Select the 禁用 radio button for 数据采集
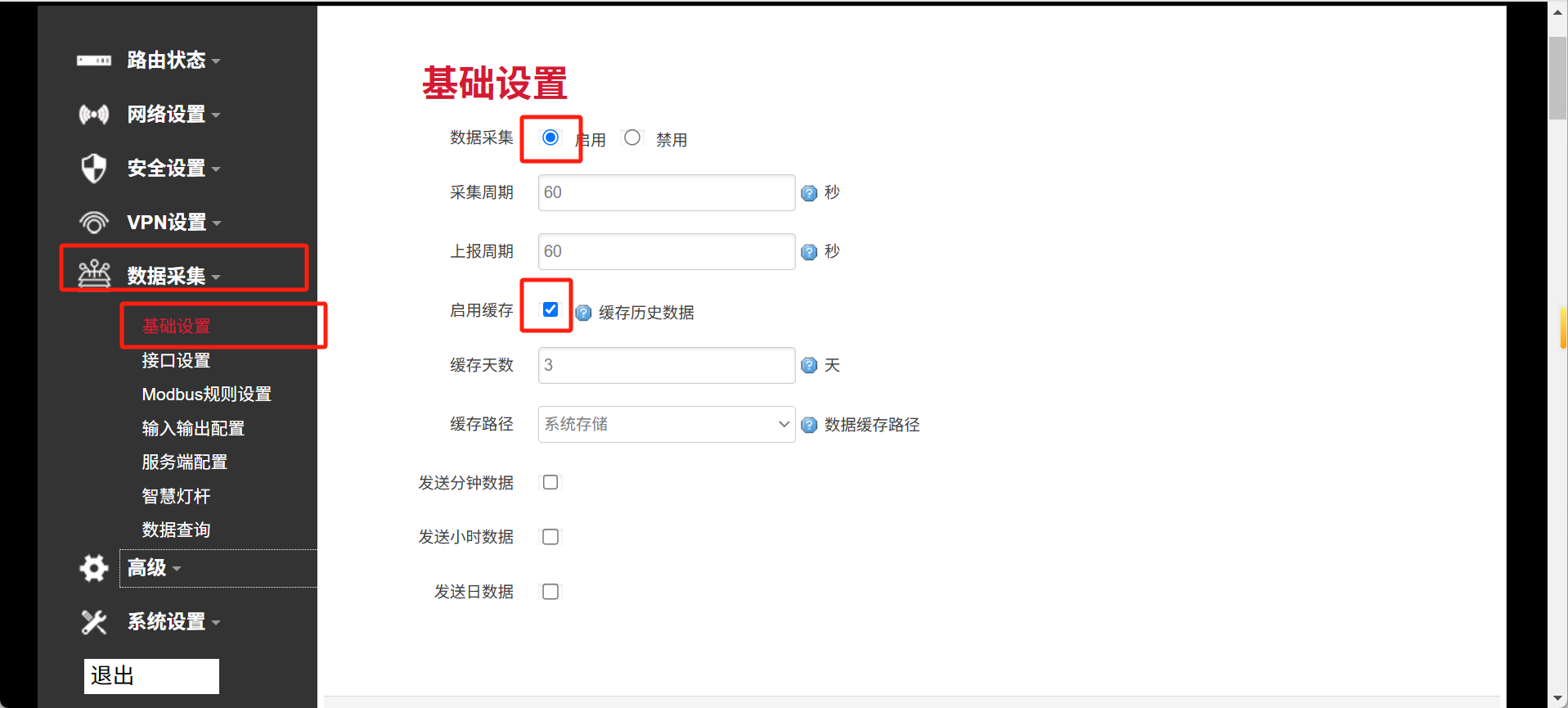The width and height of the screenshot is (1568, 708). (x=631, y=137)
